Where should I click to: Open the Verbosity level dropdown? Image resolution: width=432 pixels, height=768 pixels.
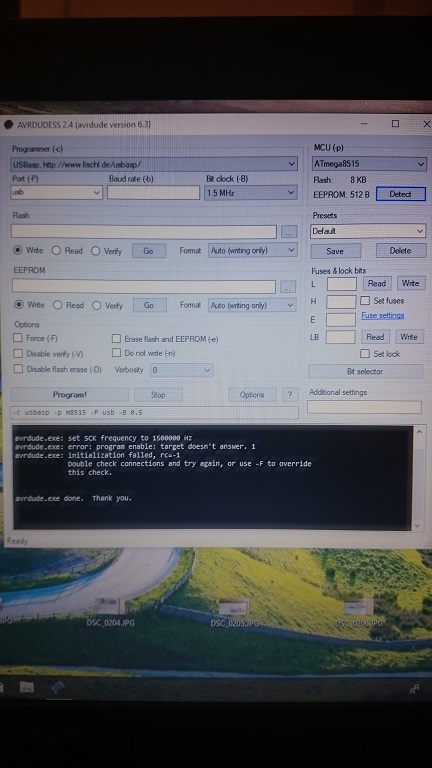181,370
